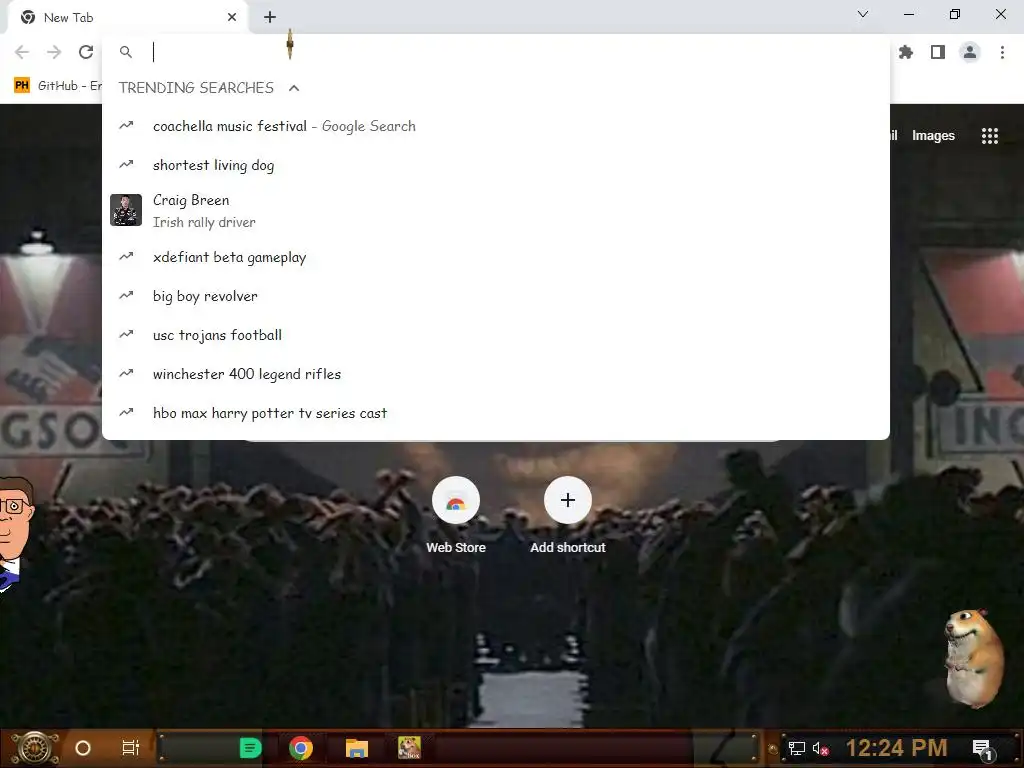Toggle the side panel icon

pos(938,52)
